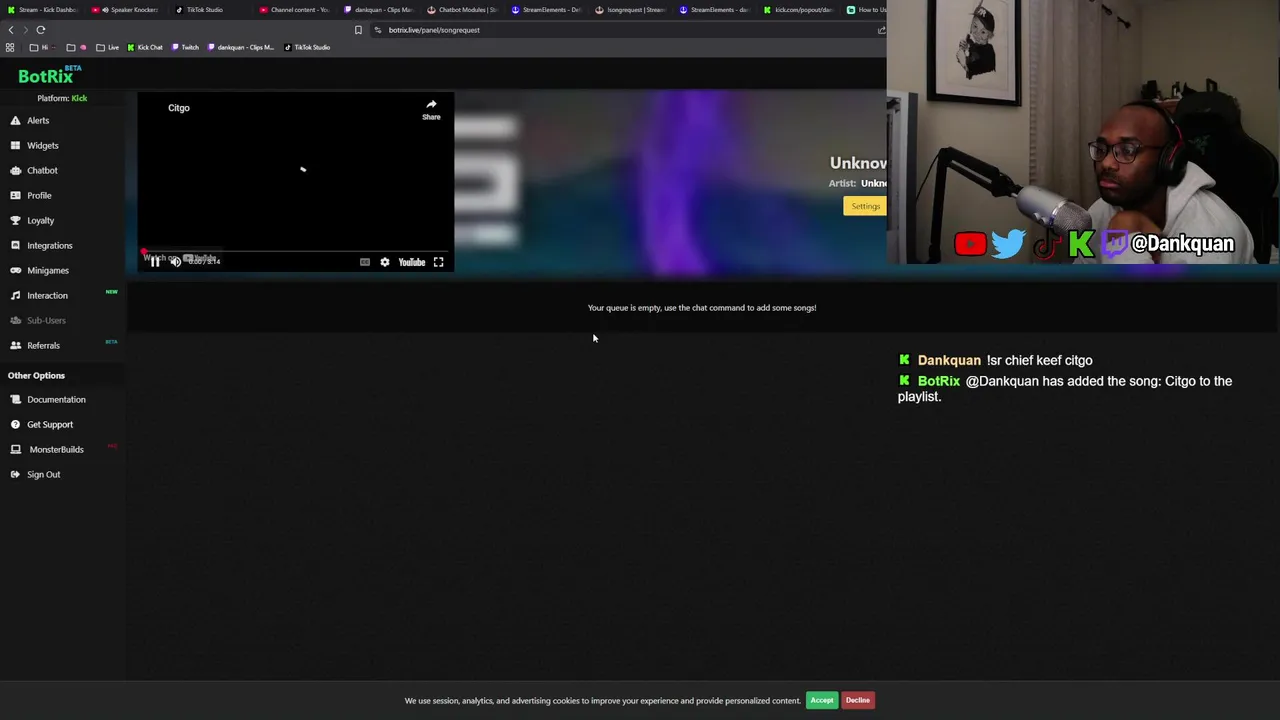Seek using the video progress bar

point(296,252)
